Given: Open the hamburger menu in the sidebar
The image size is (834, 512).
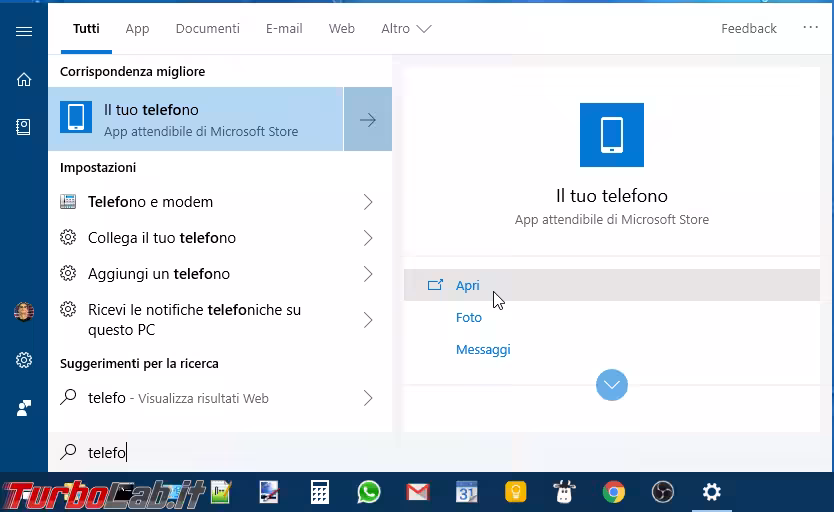Looking at the screenshot, I should point(24,31).
